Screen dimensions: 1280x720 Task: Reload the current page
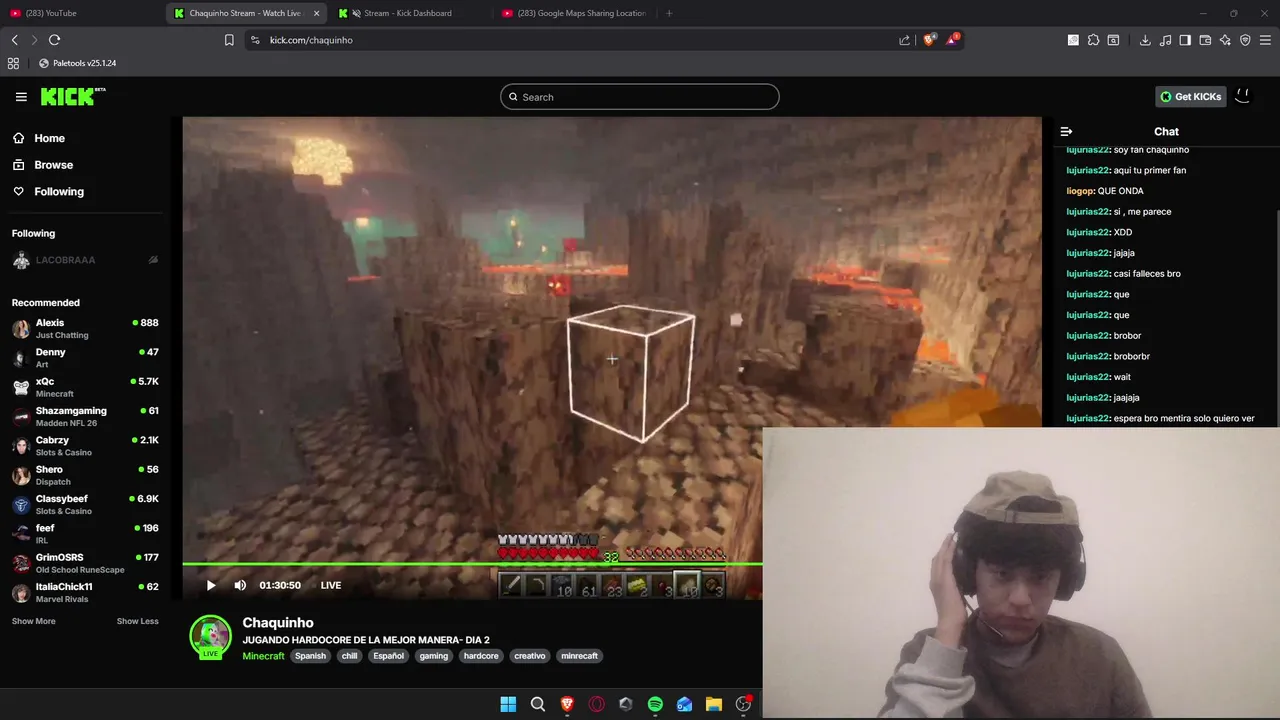tap(54, 40)
